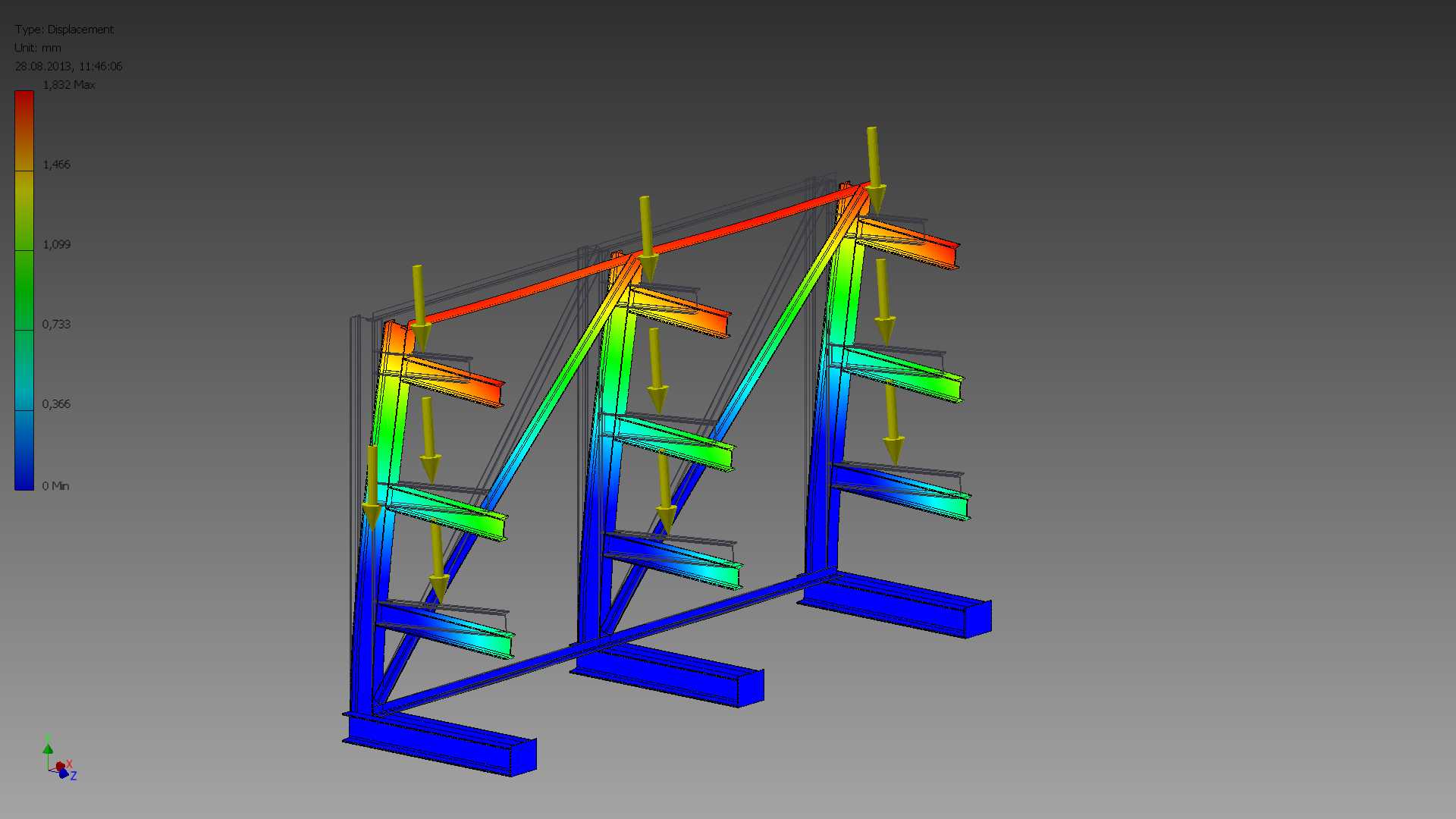1456x819 pixels.
Task: Click the displacement color legend bar
Action: pos(24,290)
